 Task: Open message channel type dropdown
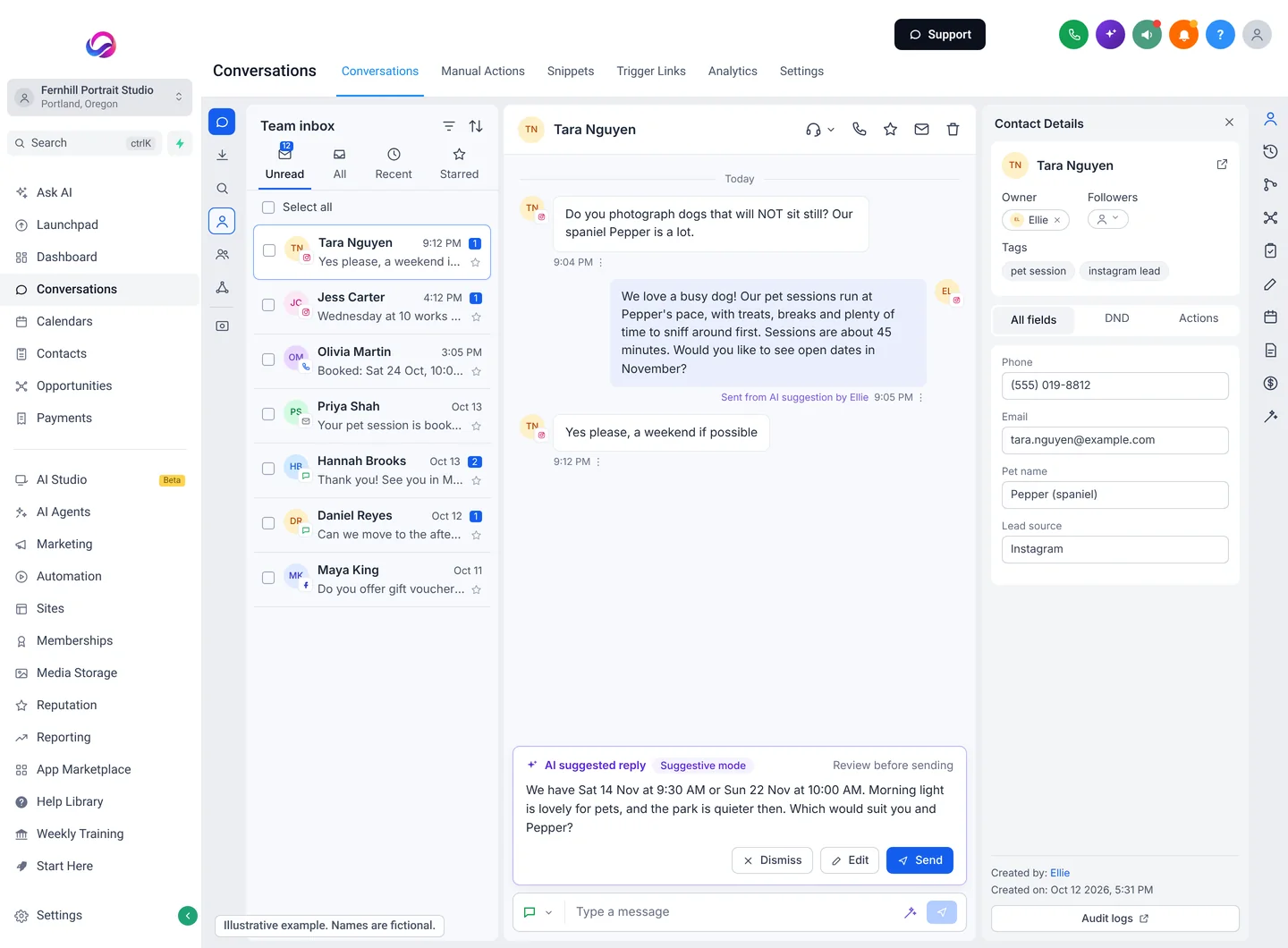point(538,912)
